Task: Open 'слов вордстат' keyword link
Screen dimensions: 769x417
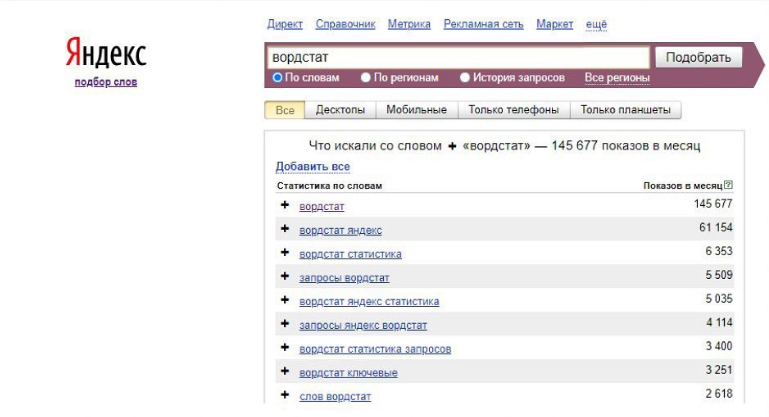Action: (x=335, y=396)
